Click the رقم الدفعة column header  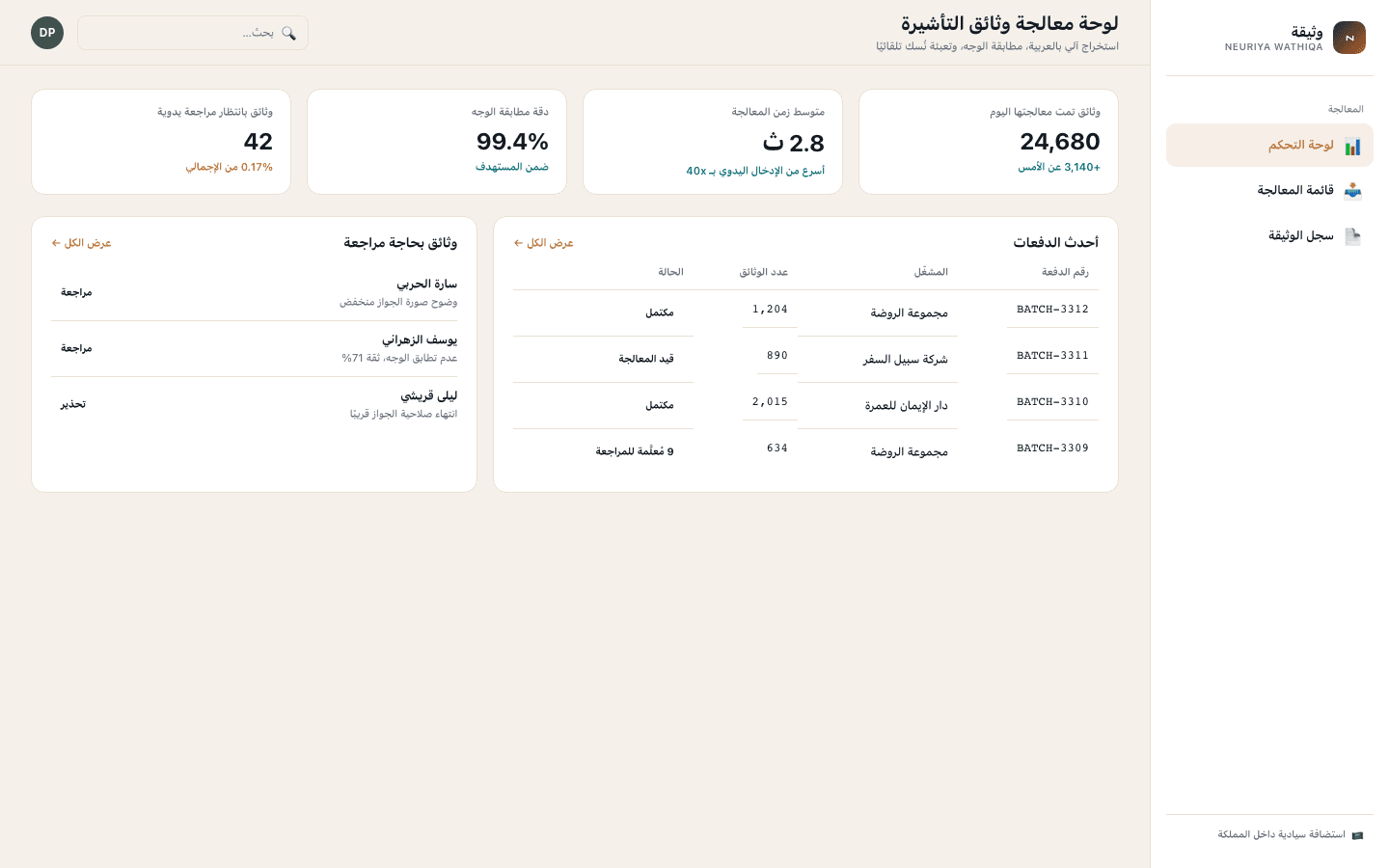[1065, 272]
